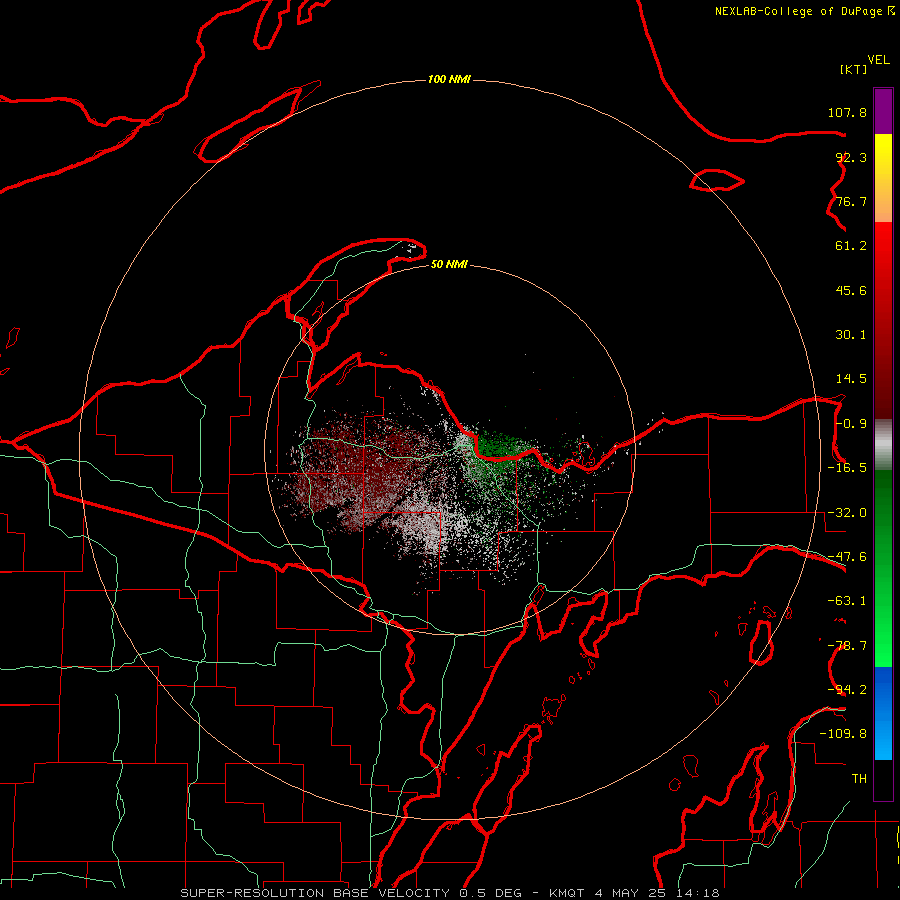900x900 pixels.
Task: Click the 100 NMI range ring label
Action: [449, 79]
